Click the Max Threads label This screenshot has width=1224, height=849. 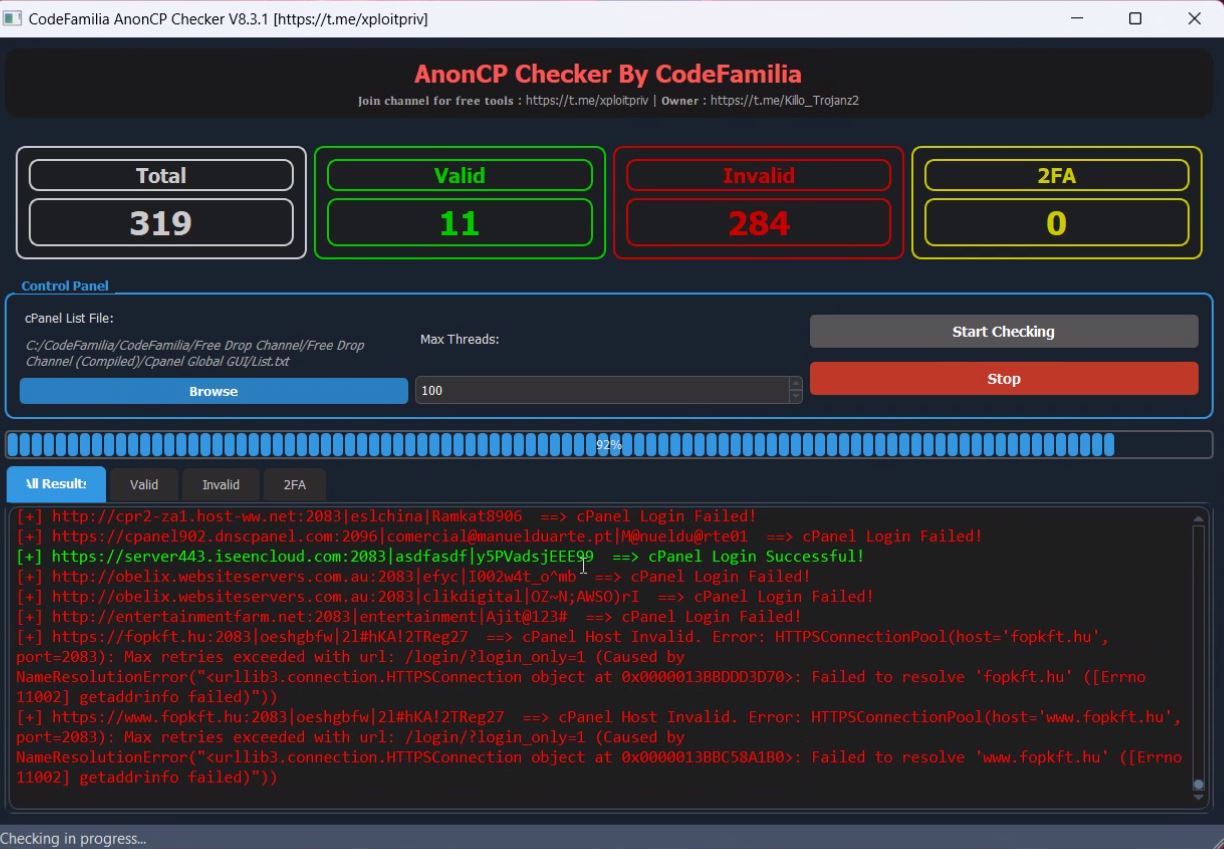tap(459, 339)
